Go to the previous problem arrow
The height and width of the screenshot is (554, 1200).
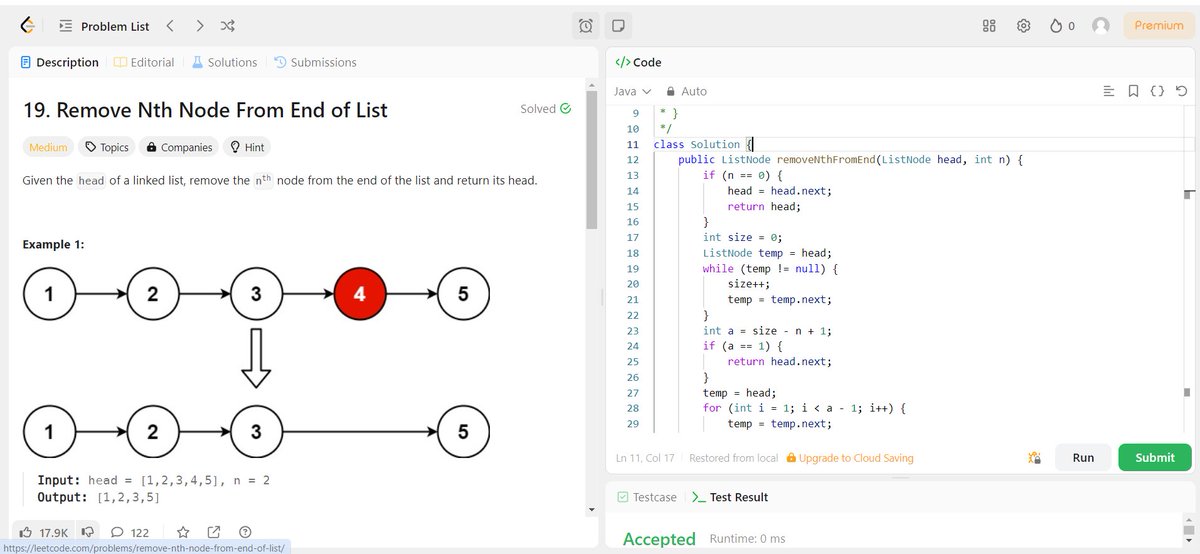pyautogui.click(x=170, y=26)
